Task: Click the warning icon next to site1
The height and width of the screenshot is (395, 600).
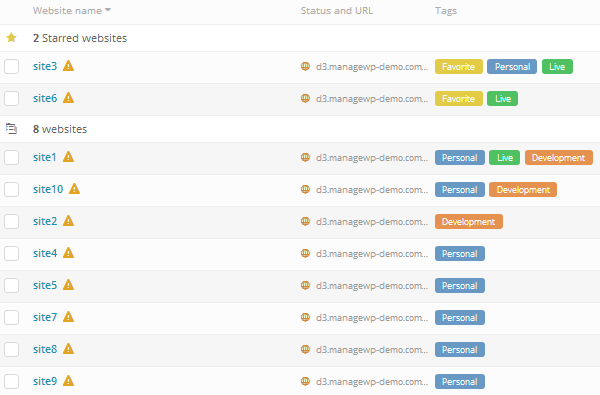Action: [x=68, y=157]
